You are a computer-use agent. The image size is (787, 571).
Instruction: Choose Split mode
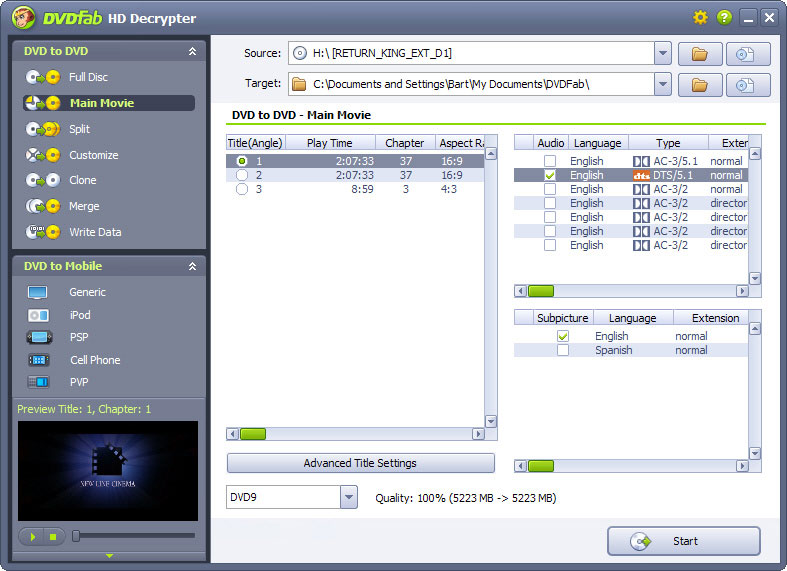79,129
